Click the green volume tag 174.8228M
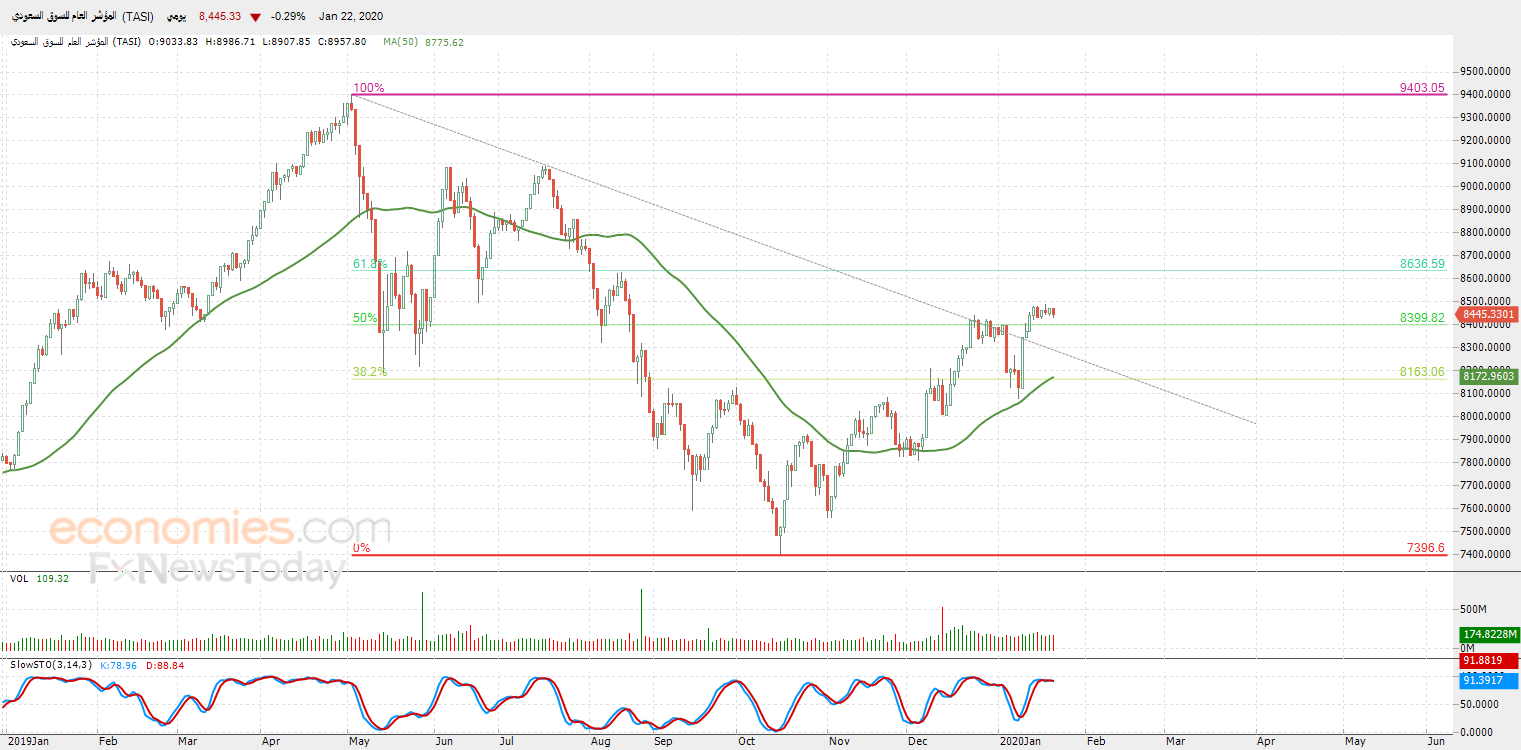The width and height of the screenshot is (1521, 750). [x=1489, y=635]
